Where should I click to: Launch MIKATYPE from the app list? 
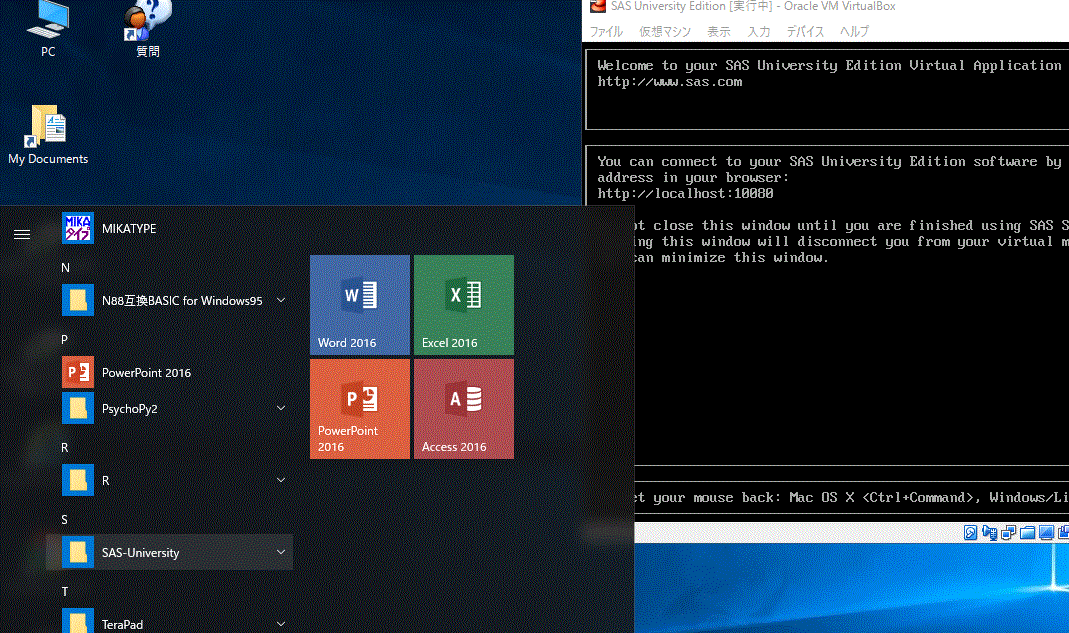tap(170, 229)
